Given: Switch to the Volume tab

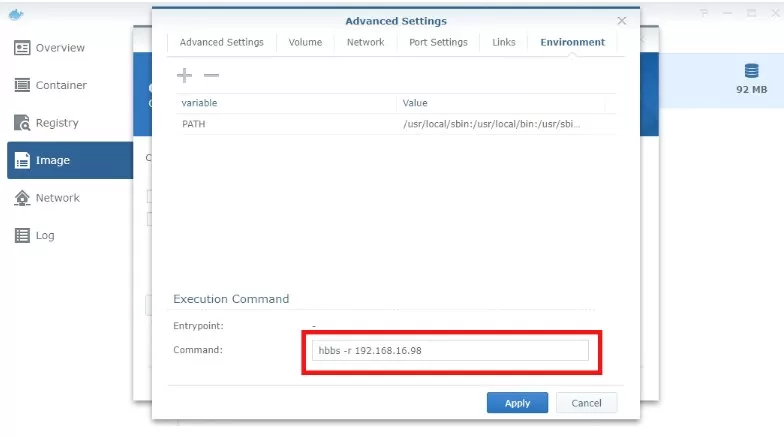Looking at the screenshot, I should (305, 42).
